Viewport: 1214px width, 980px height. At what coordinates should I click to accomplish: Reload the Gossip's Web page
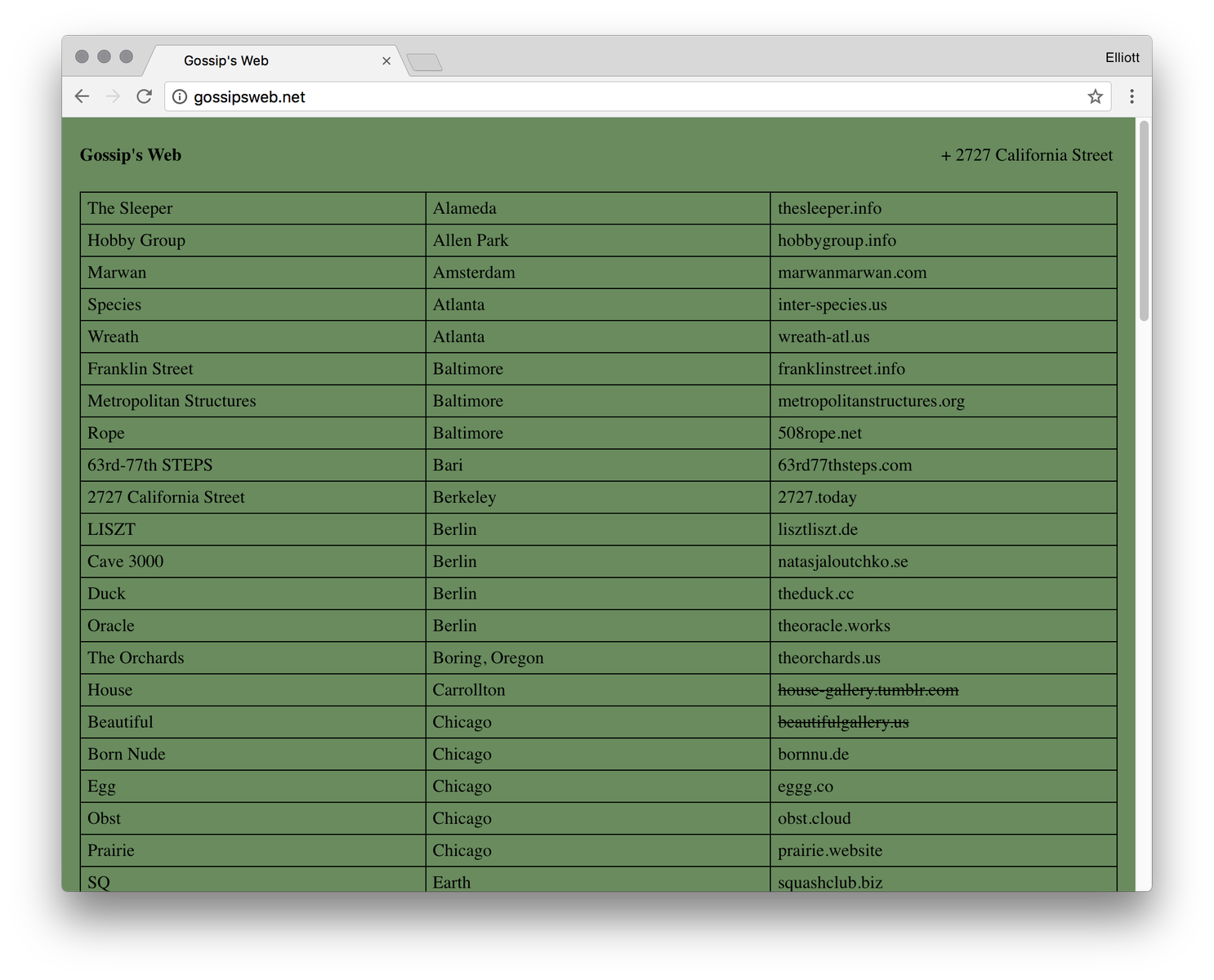click(x=144, y=96)
